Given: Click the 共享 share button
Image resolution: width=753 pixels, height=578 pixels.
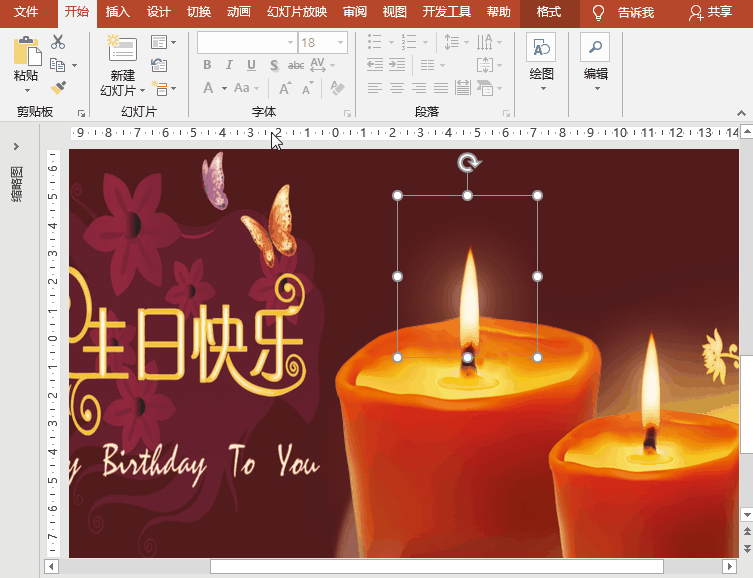Looking at the screenshot, I should click(711, 12).
